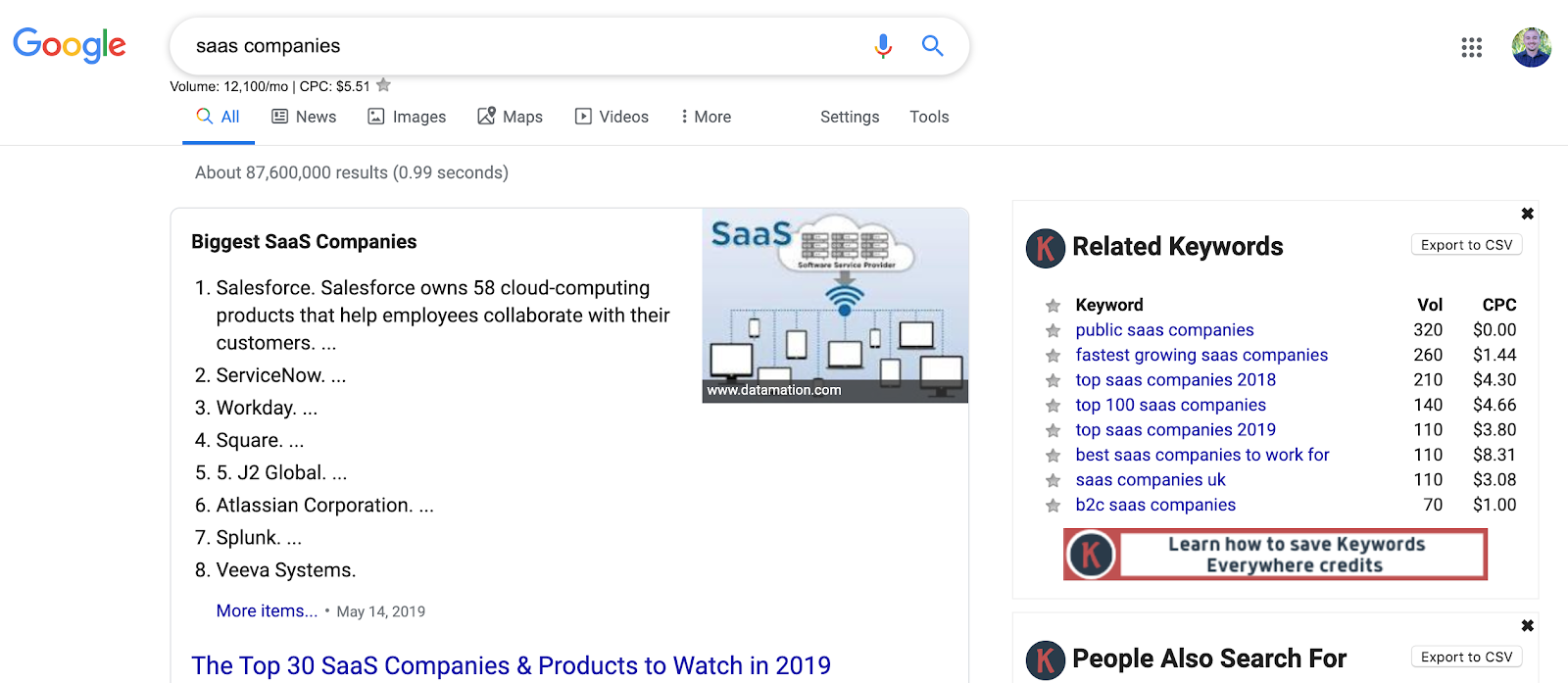The image size is (1568, 683).
Task: Open the Tools options
Action: click(929, 117)
